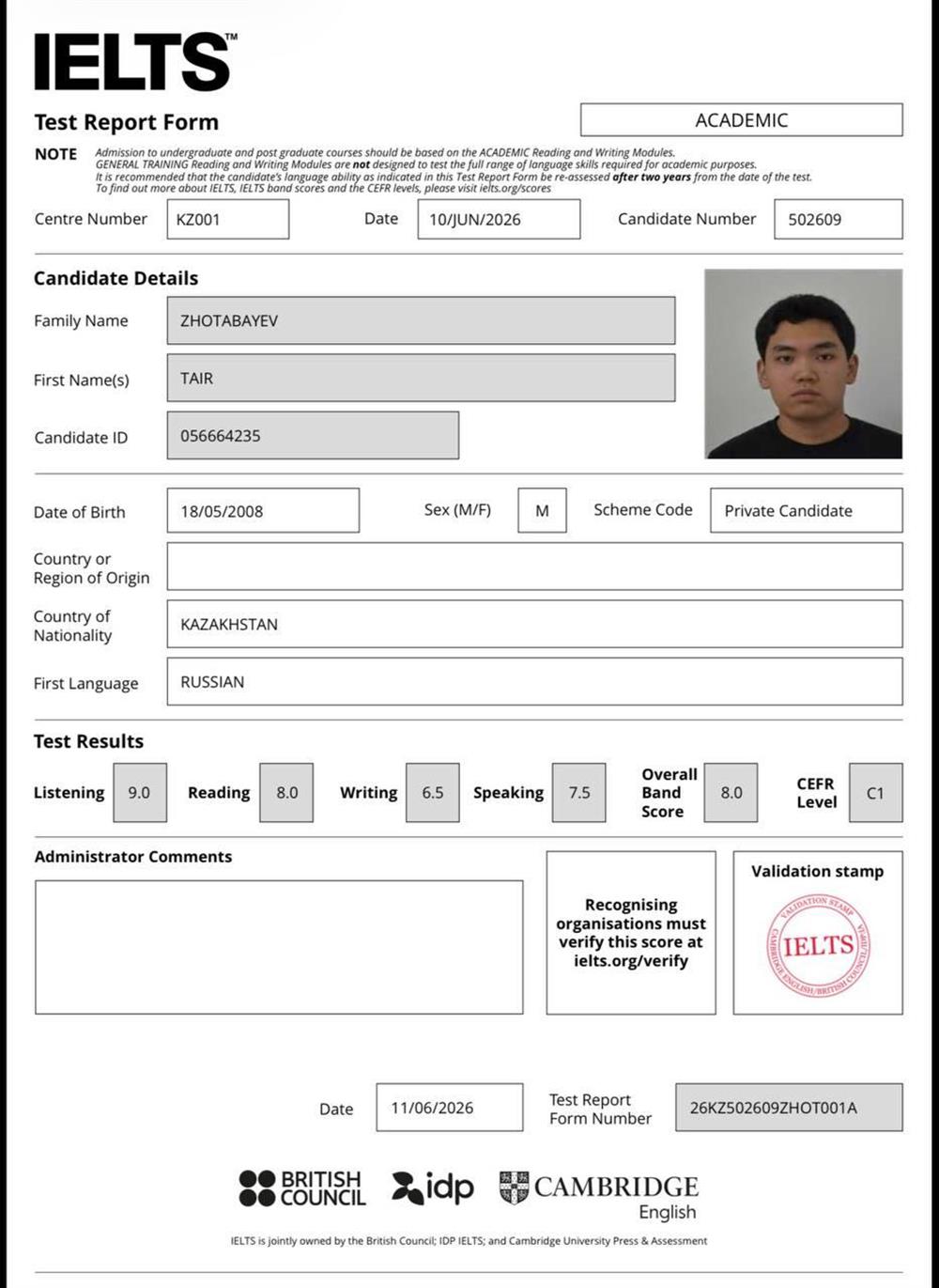This screenshot has height=1288, width=939.
Task: Click the IELTS logo at top
Action: 135,62
